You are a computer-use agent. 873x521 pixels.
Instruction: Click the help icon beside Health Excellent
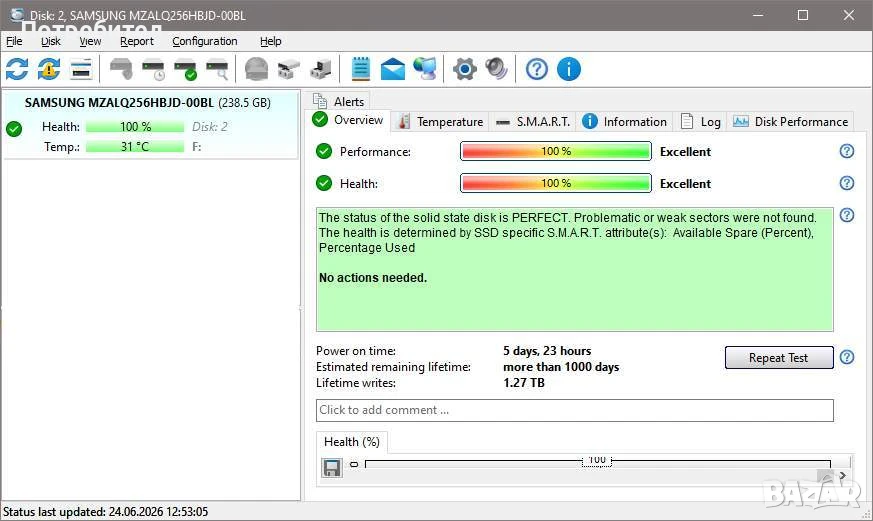847,183
